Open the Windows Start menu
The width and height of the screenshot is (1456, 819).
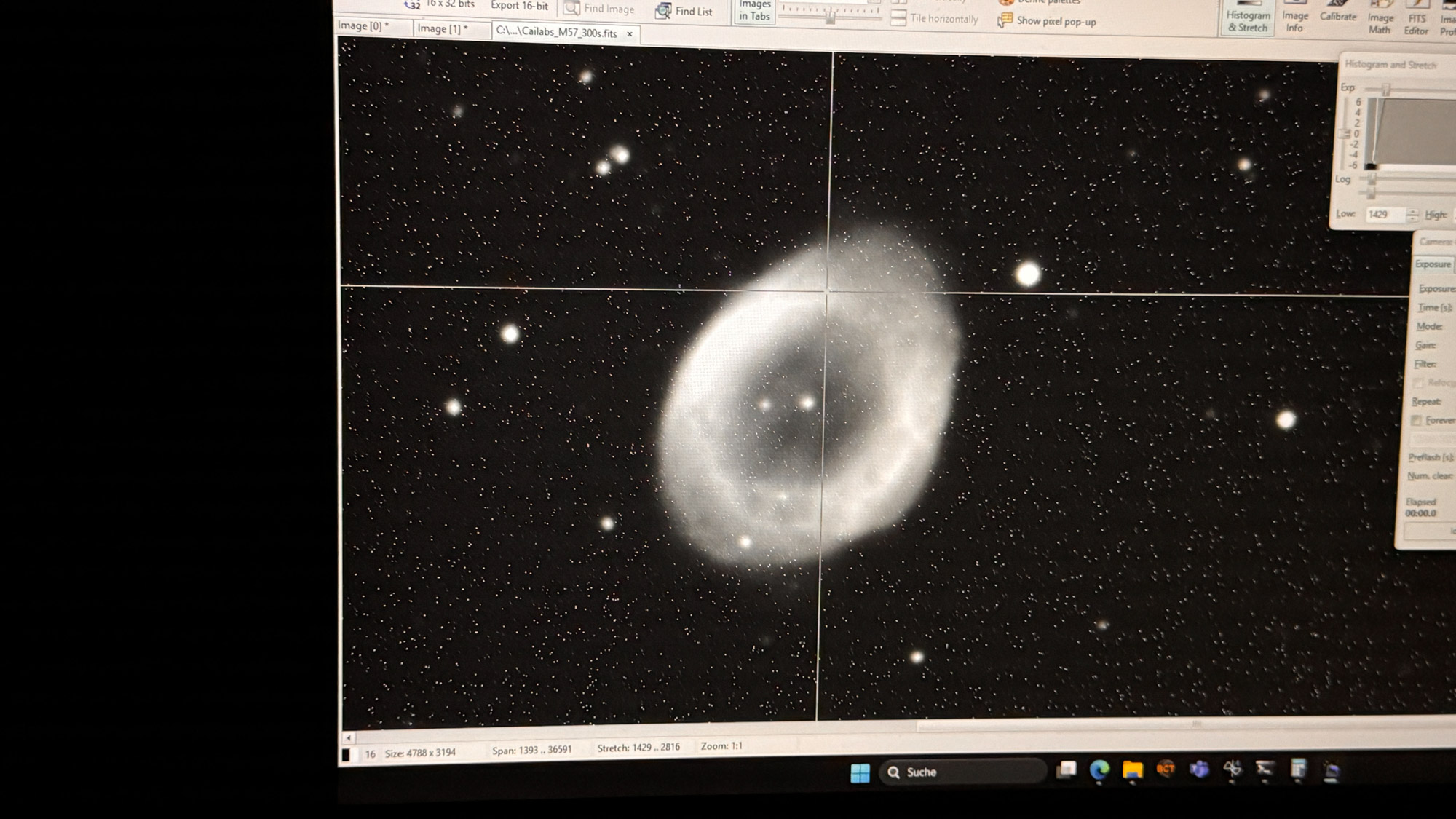pos(860,772)
